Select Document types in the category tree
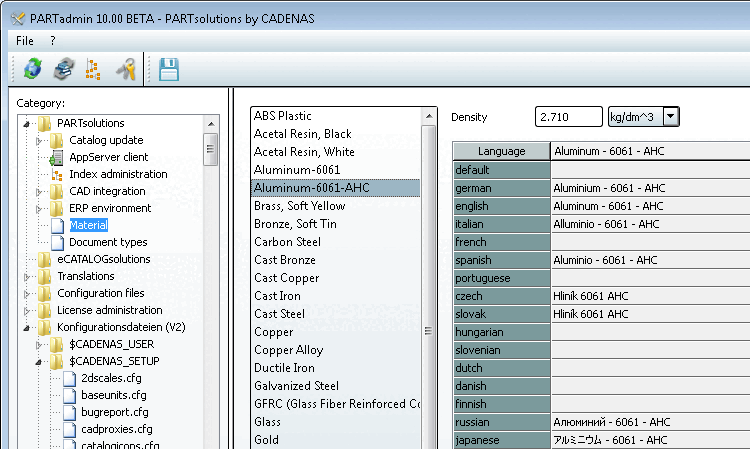Viewport: 750px width, 449px height. click(x=108, y=242)
